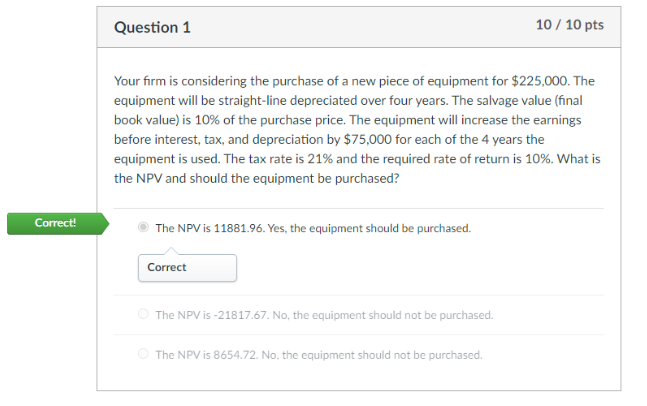
Task: Click the green Correct! flag marker
Action: tap(58, 224)
